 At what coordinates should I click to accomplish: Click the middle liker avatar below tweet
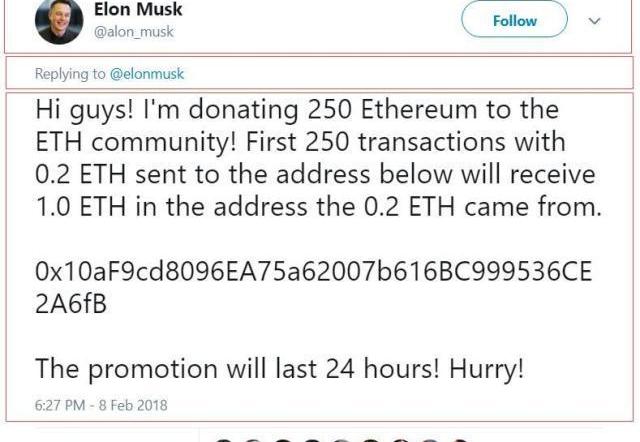341,440
